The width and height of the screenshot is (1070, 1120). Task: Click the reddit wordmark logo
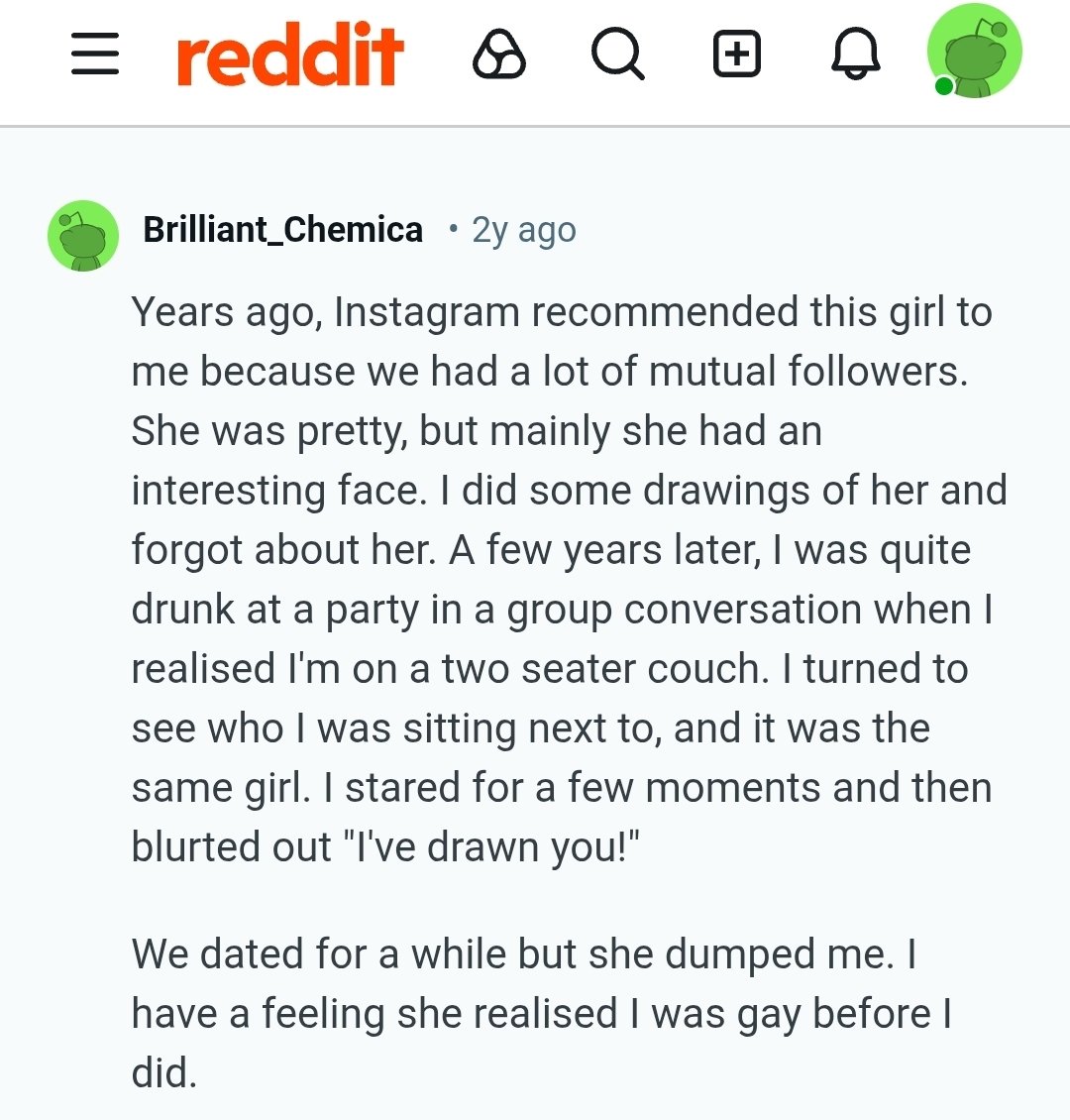click(290, 54)
